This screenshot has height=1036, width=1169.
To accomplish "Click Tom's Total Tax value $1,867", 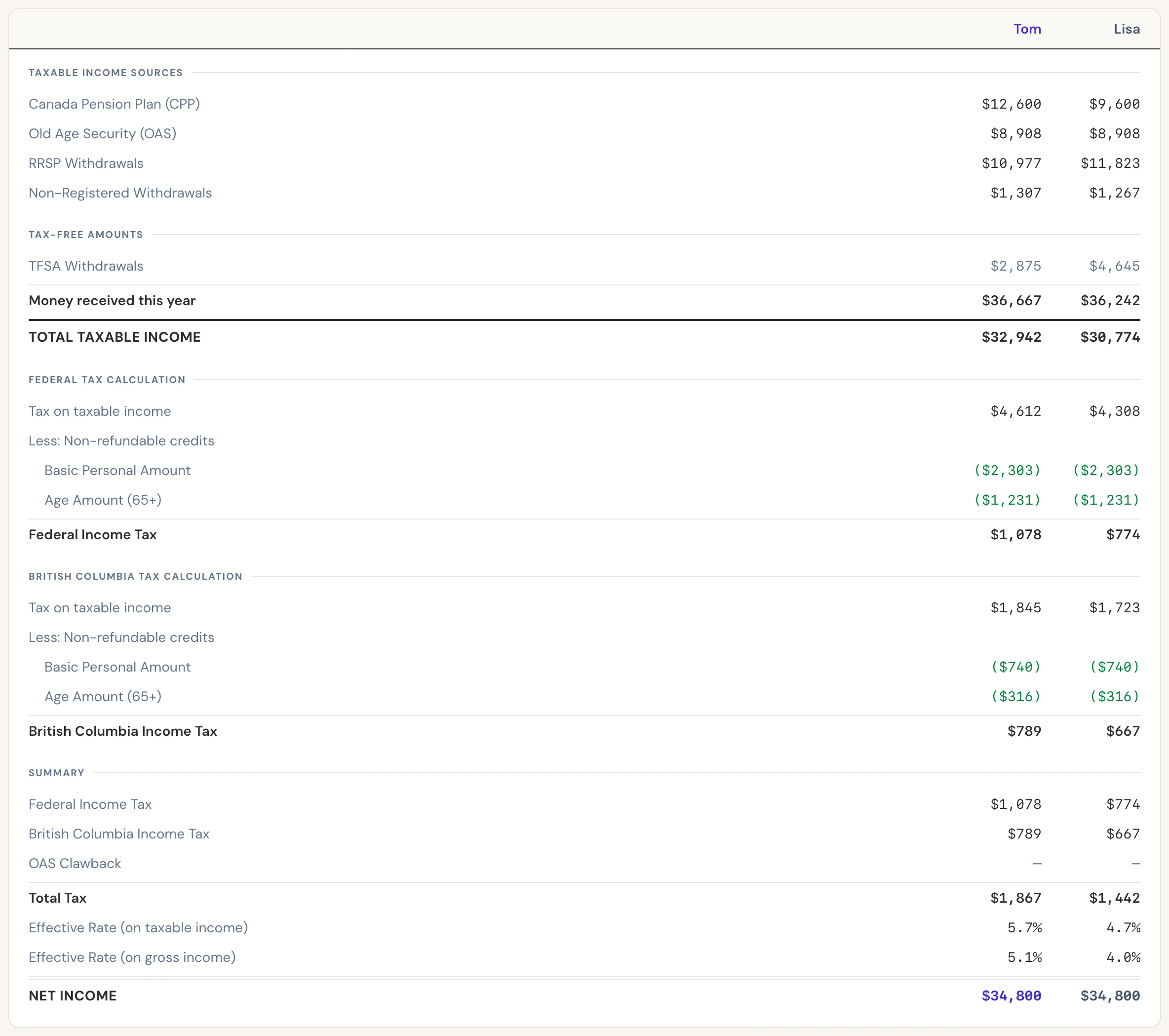I will coord(1016,899).
